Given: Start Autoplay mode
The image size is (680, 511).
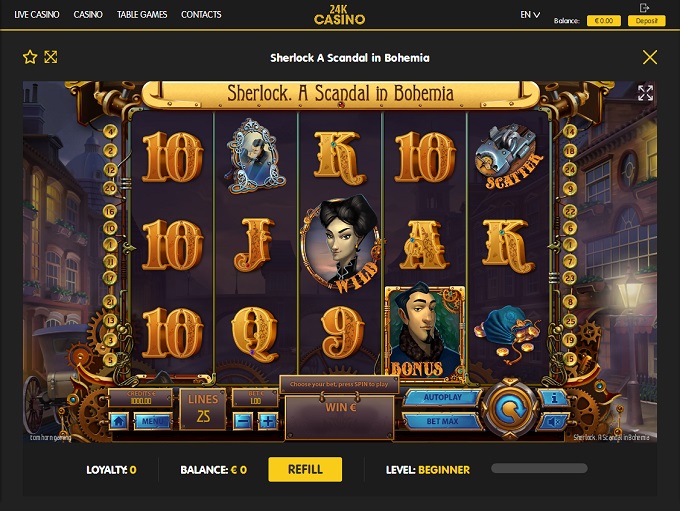Looking at the screenshot, I should point(443,397).
